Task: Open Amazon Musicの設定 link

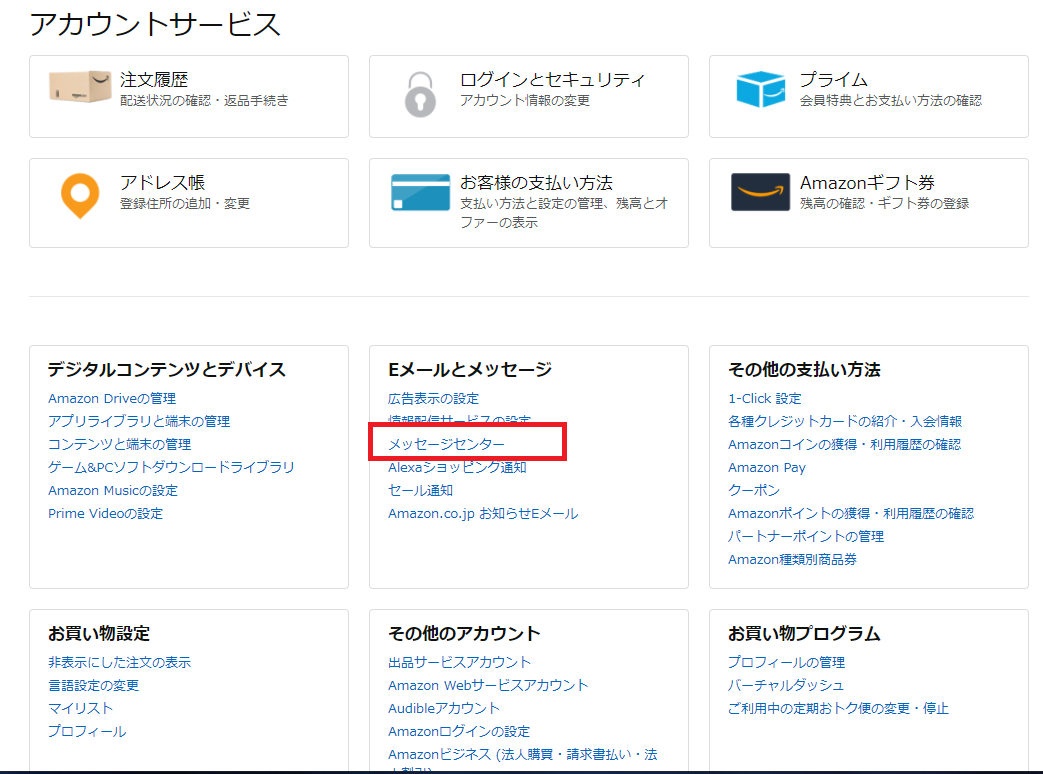Action: (x=113, y=491)
